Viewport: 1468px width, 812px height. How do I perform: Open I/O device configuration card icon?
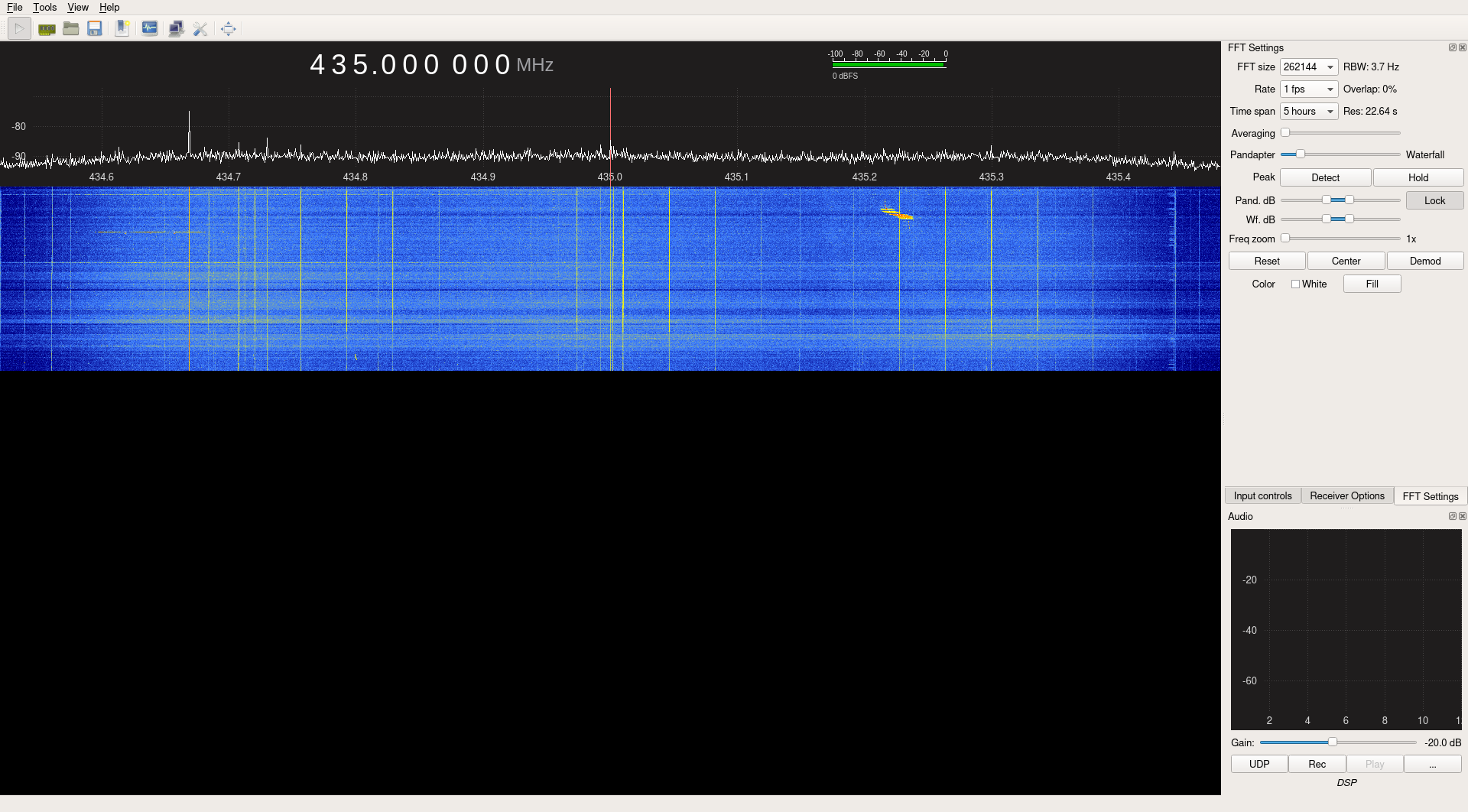coord(47,29)
